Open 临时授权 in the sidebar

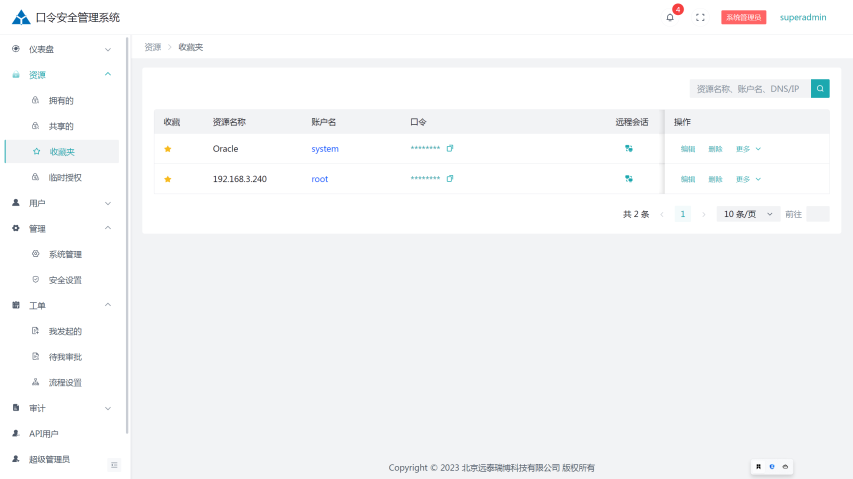(64, 177)
